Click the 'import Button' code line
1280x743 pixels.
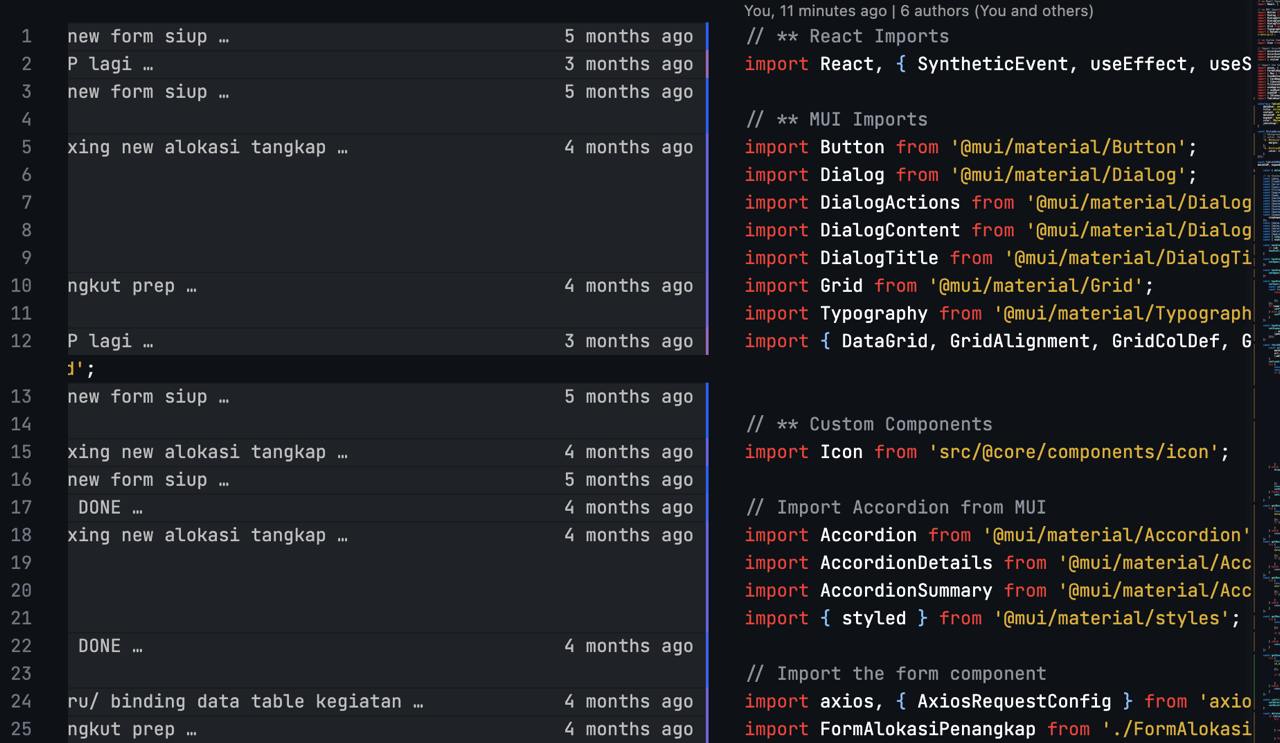pyautogui.click(x=971, y=147)
